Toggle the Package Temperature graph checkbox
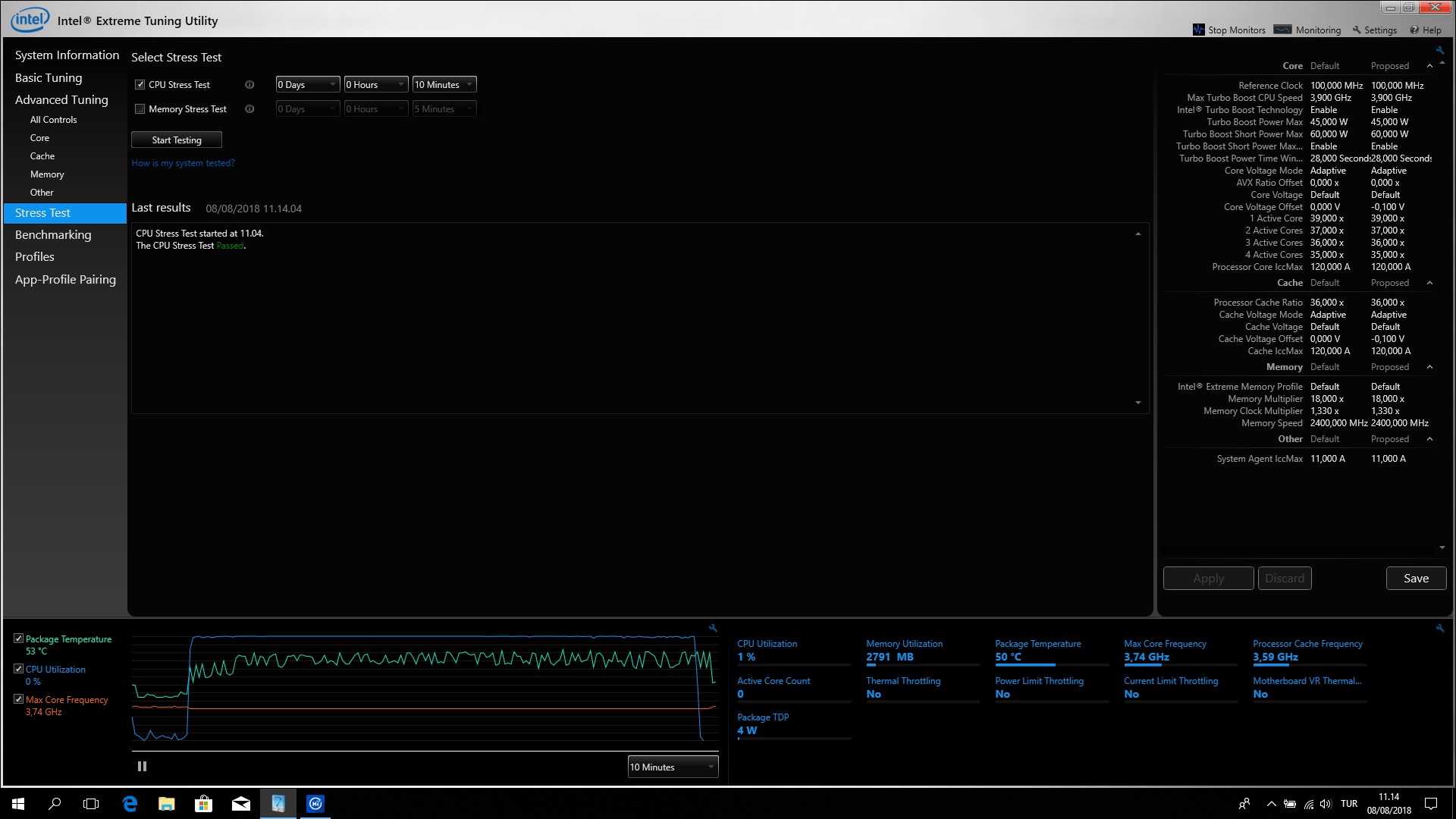This screenshot has height=819, width=1456. point(19,639)
